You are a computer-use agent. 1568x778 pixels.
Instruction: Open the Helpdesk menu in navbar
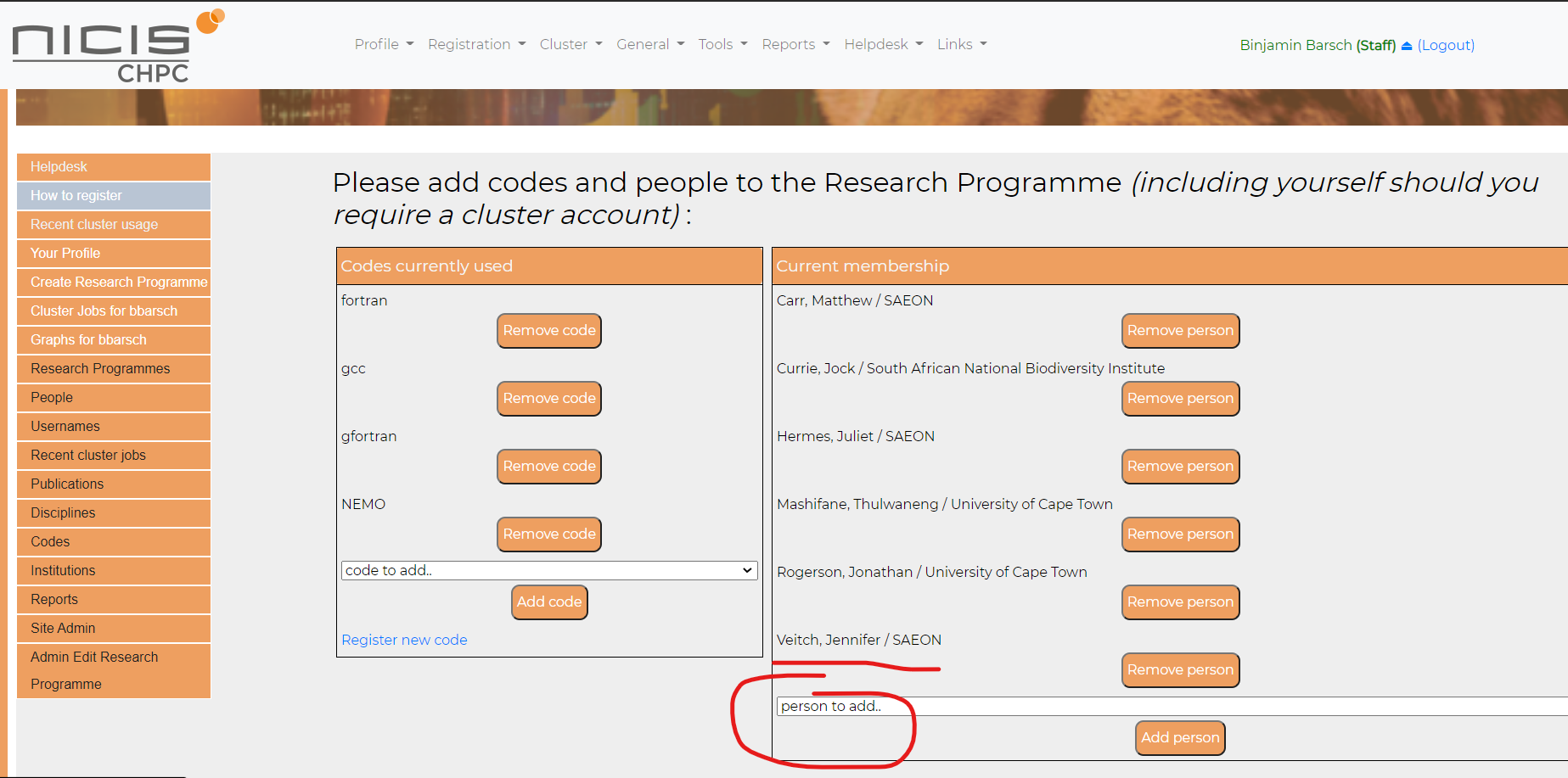point(884,44)
